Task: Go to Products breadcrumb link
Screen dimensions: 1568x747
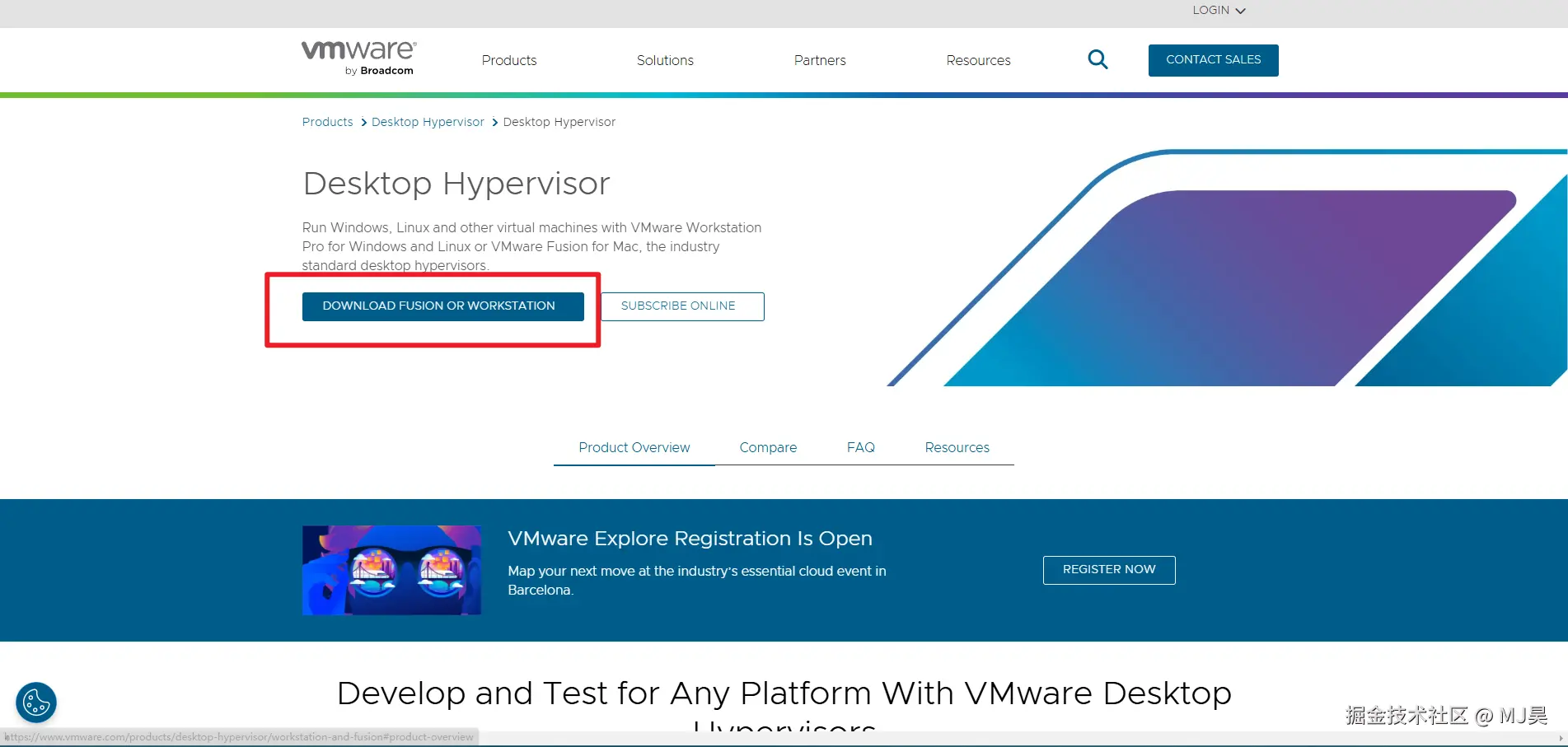Action: click(x=327, y=122)
